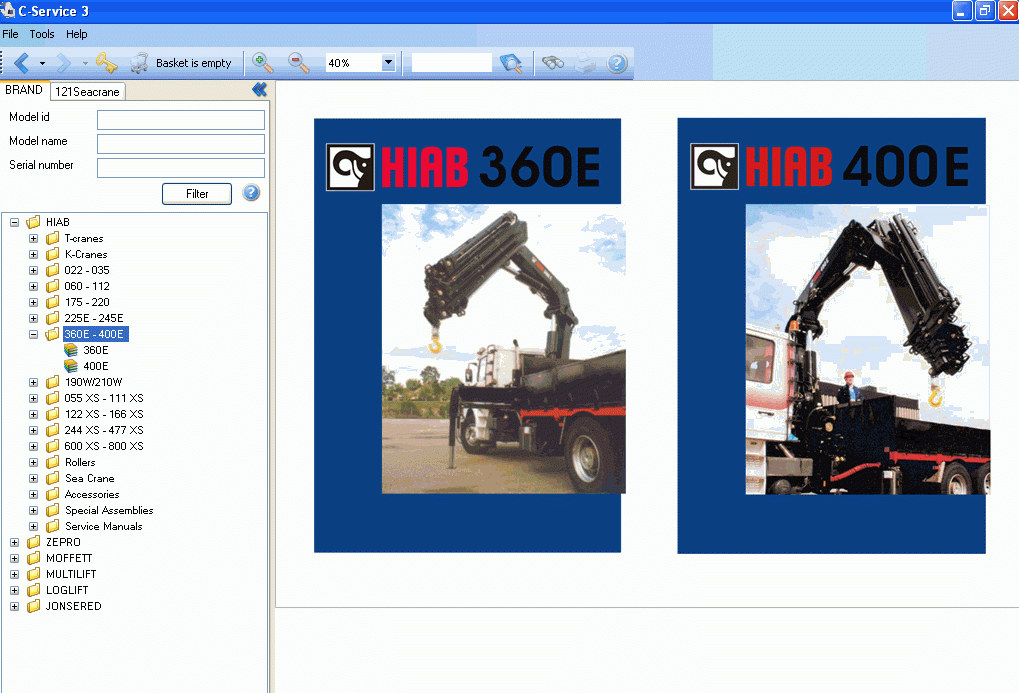Select the 122 XS - 166 XS folder
Screen dimensions: 1019x693
103,414
